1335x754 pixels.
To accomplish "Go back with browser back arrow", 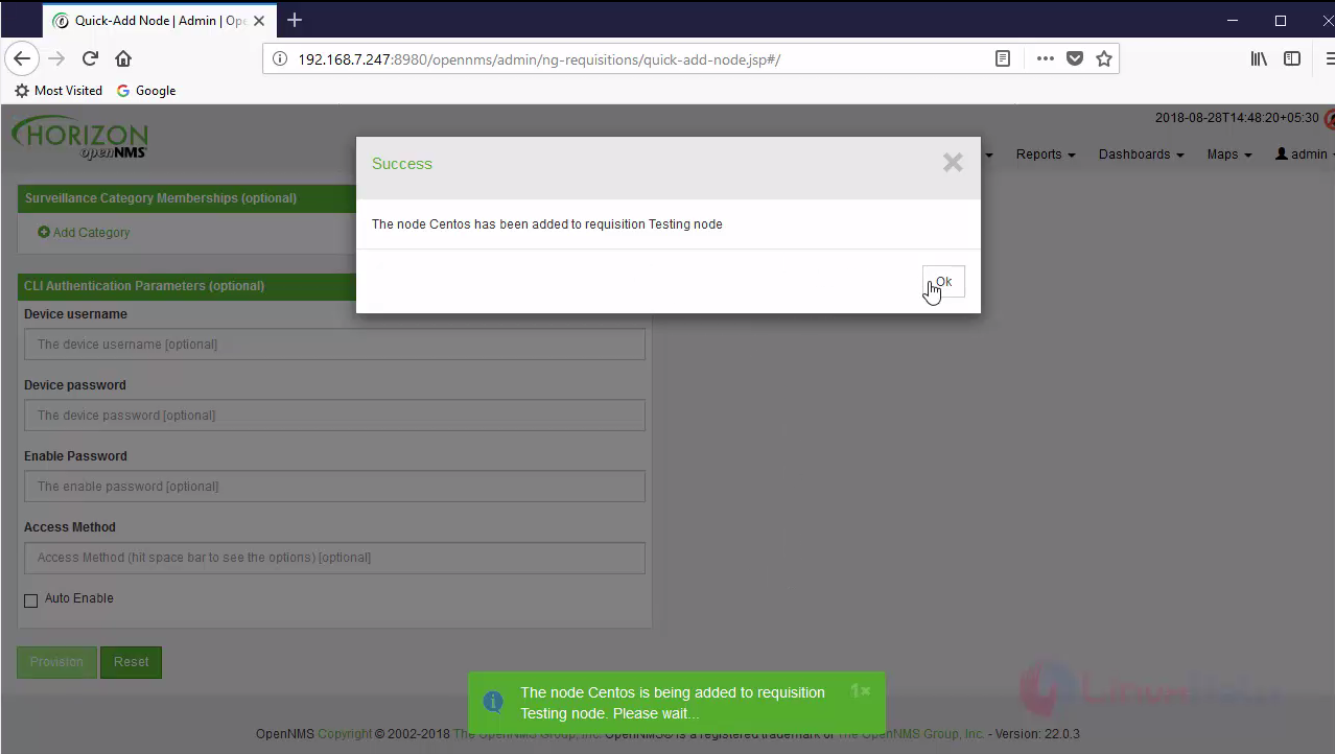I will (x=22, y=59).
